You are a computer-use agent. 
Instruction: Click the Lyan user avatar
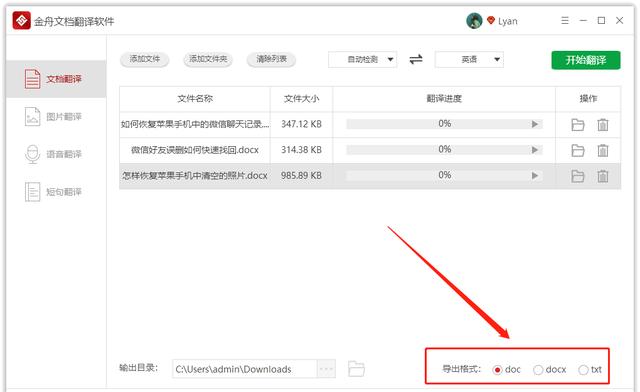474,21
